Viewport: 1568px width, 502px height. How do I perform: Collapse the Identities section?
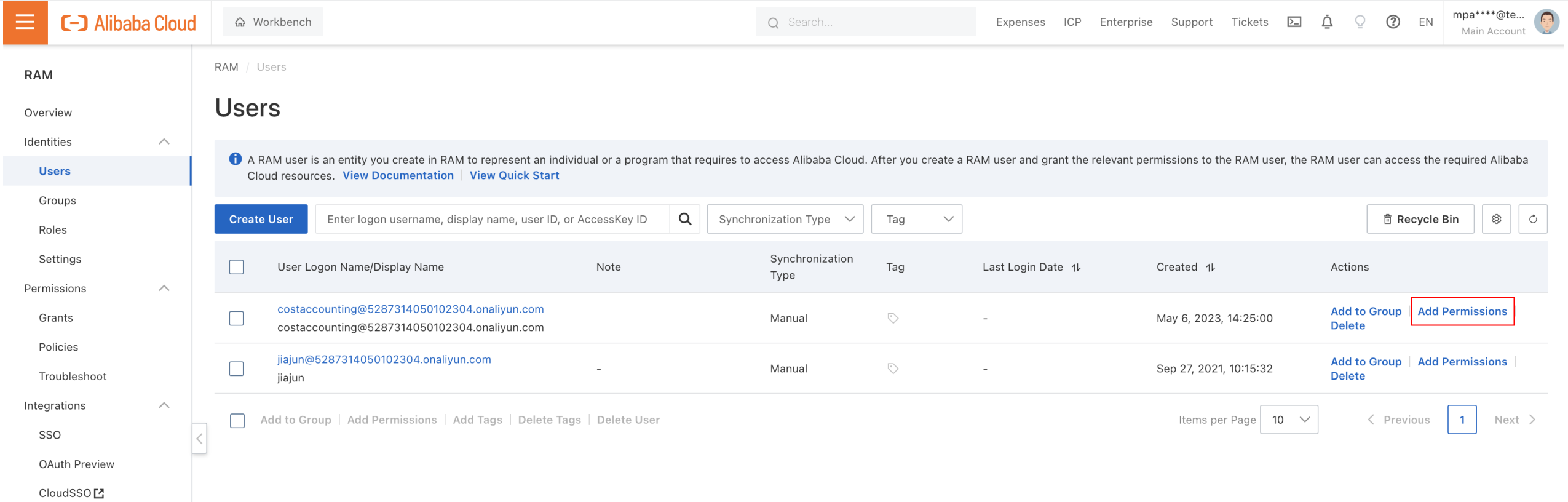[x=164, y=141]
